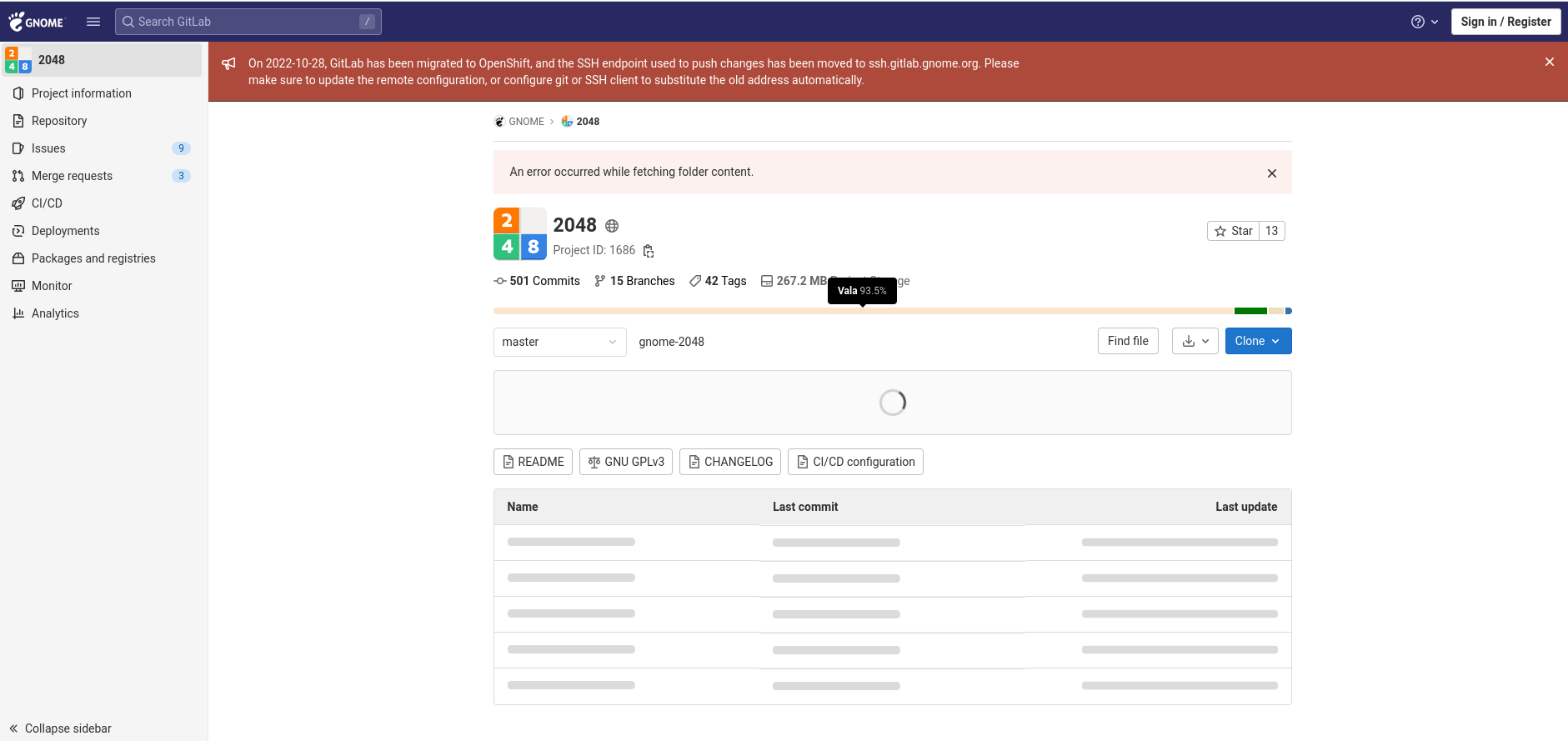The width and height of the screenshot is (1568, 741).
Task: Click the Packages and registries icon
Action: [x=18, y=258]
